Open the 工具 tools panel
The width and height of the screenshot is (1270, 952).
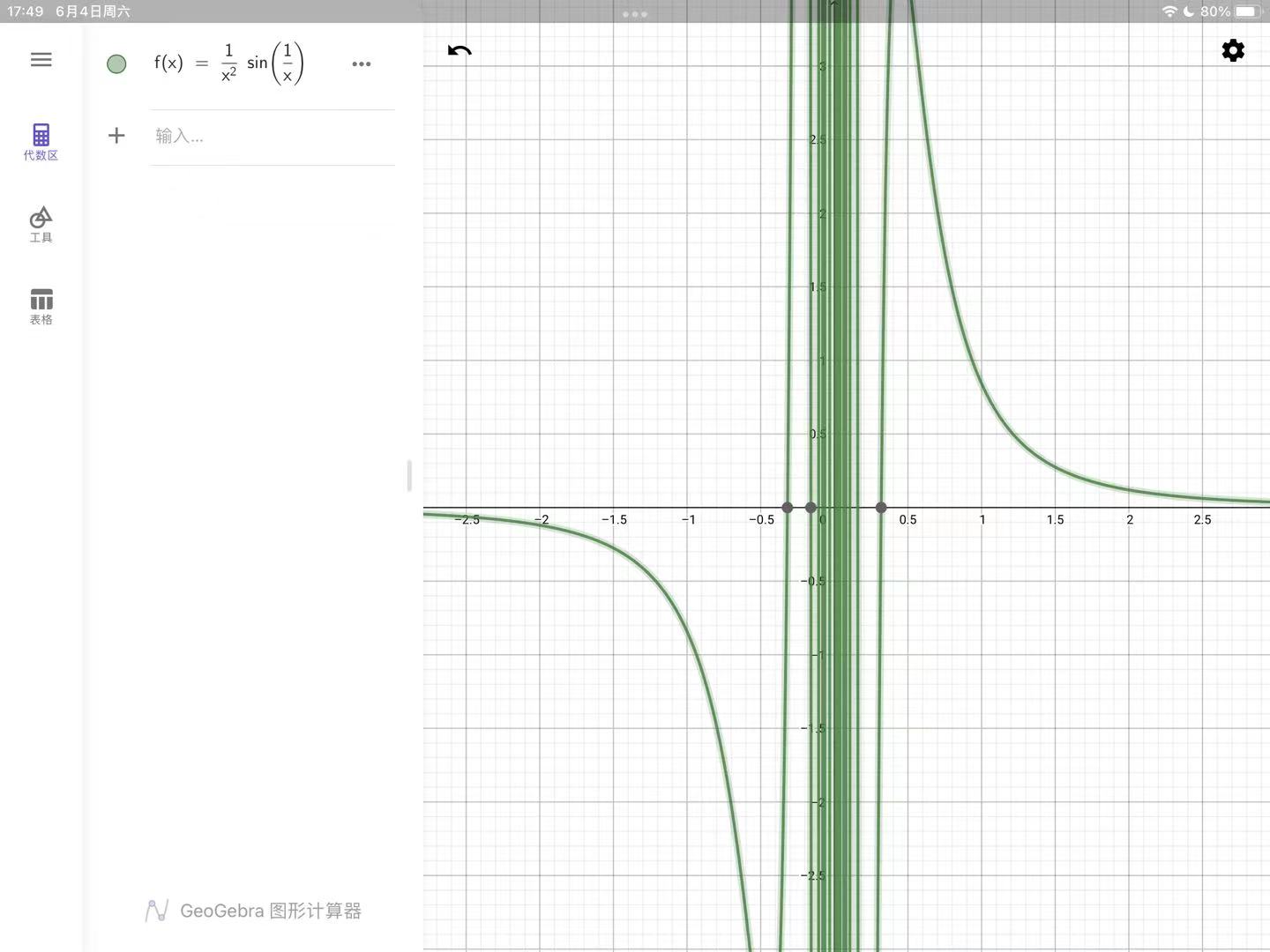41,224
